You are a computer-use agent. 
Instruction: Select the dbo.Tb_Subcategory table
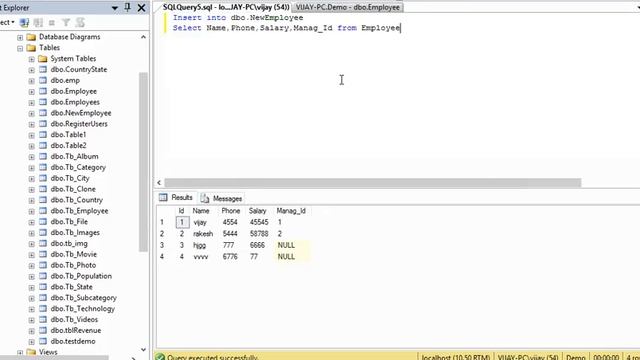(x=83, y=298)
